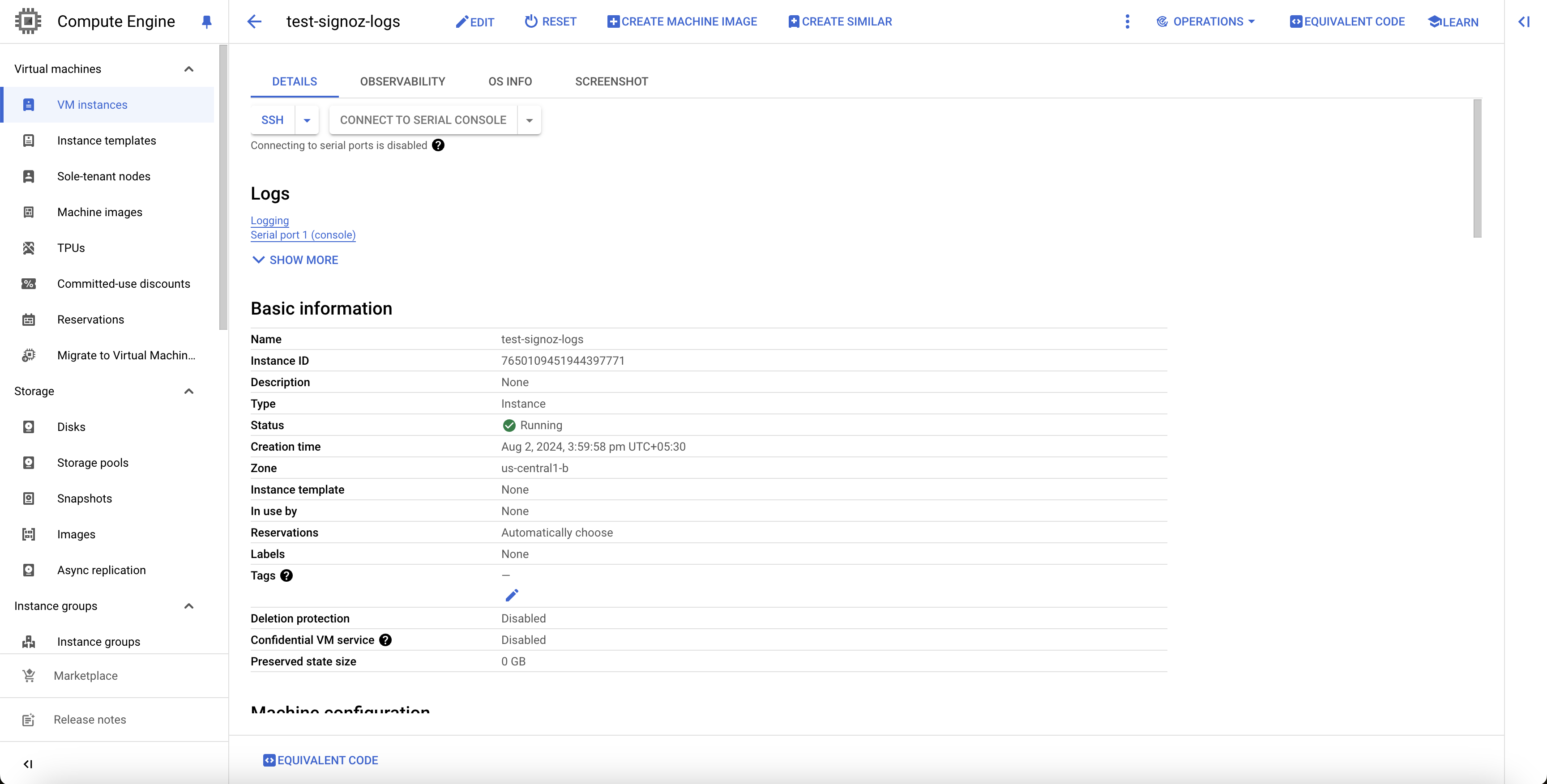Click the details page vertical scrollbar
The height and width of the screenshot is (784, 1547).
tap(1477, 168)
